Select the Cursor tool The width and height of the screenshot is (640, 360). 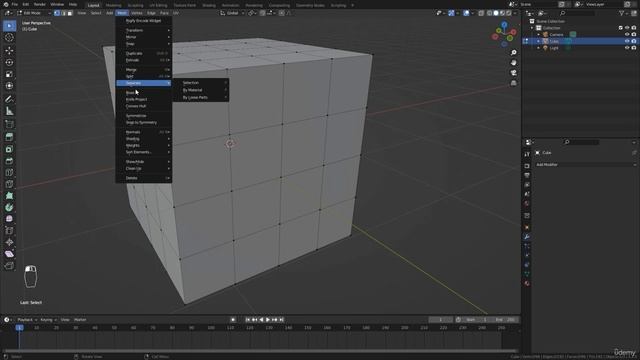9,38
